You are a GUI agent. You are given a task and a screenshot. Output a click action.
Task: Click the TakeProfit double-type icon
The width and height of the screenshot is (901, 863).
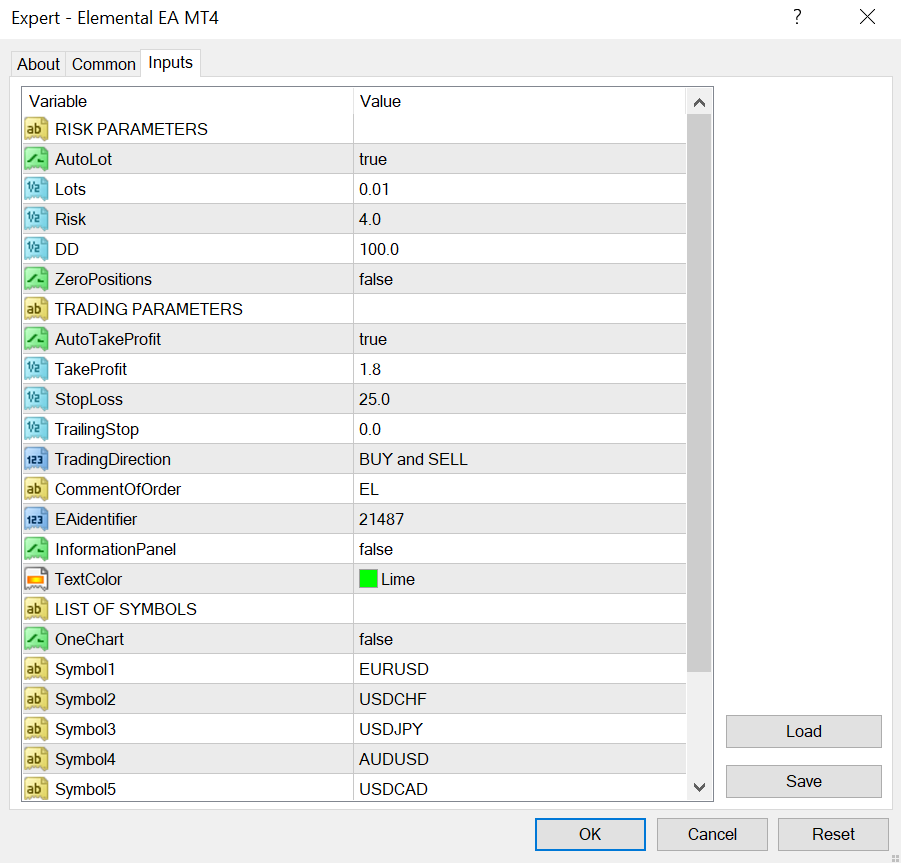36,369
